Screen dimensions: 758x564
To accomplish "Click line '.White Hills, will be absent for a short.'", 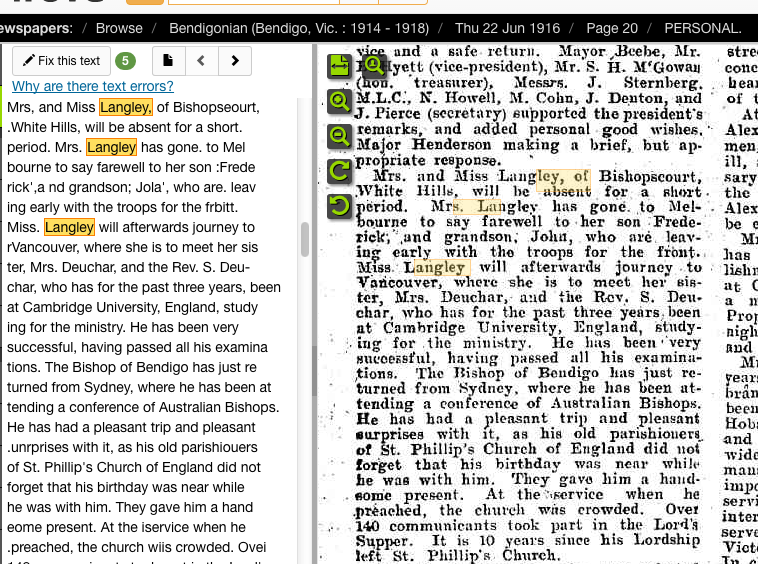I will 125,128.
